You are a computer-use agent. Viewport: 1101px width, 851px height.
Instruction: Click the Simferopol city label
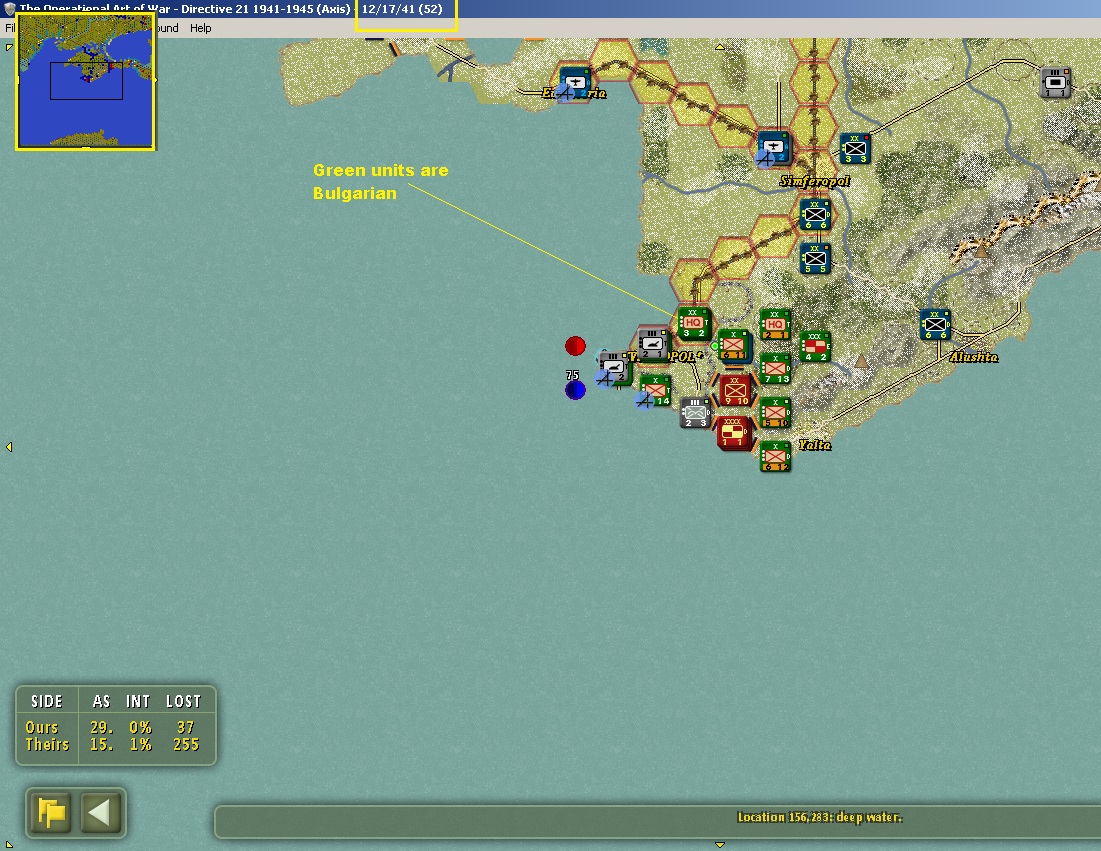click(815, 181)
